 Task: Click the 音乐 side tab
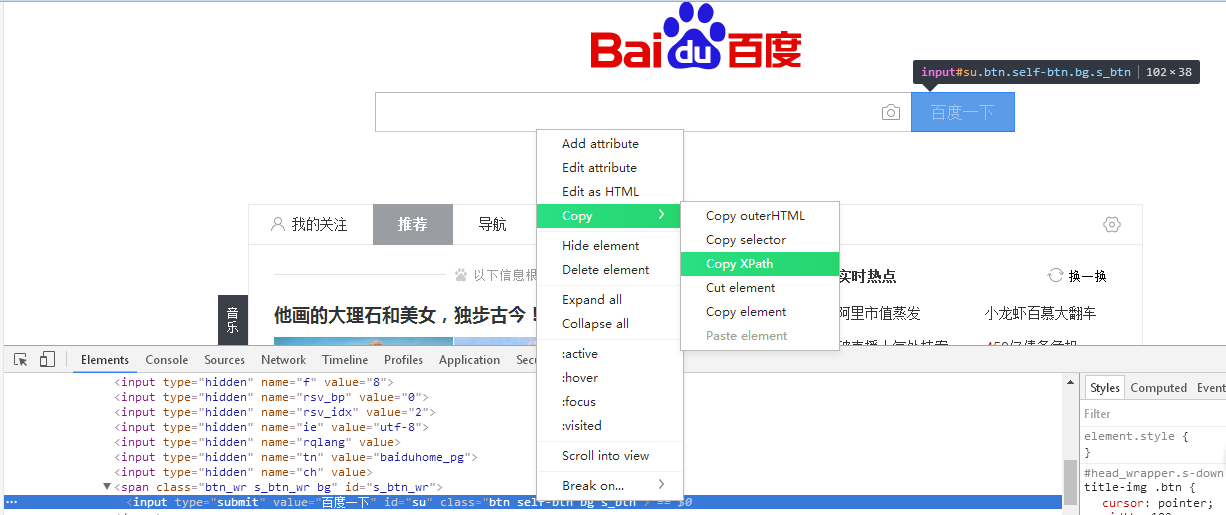point(232,319)
